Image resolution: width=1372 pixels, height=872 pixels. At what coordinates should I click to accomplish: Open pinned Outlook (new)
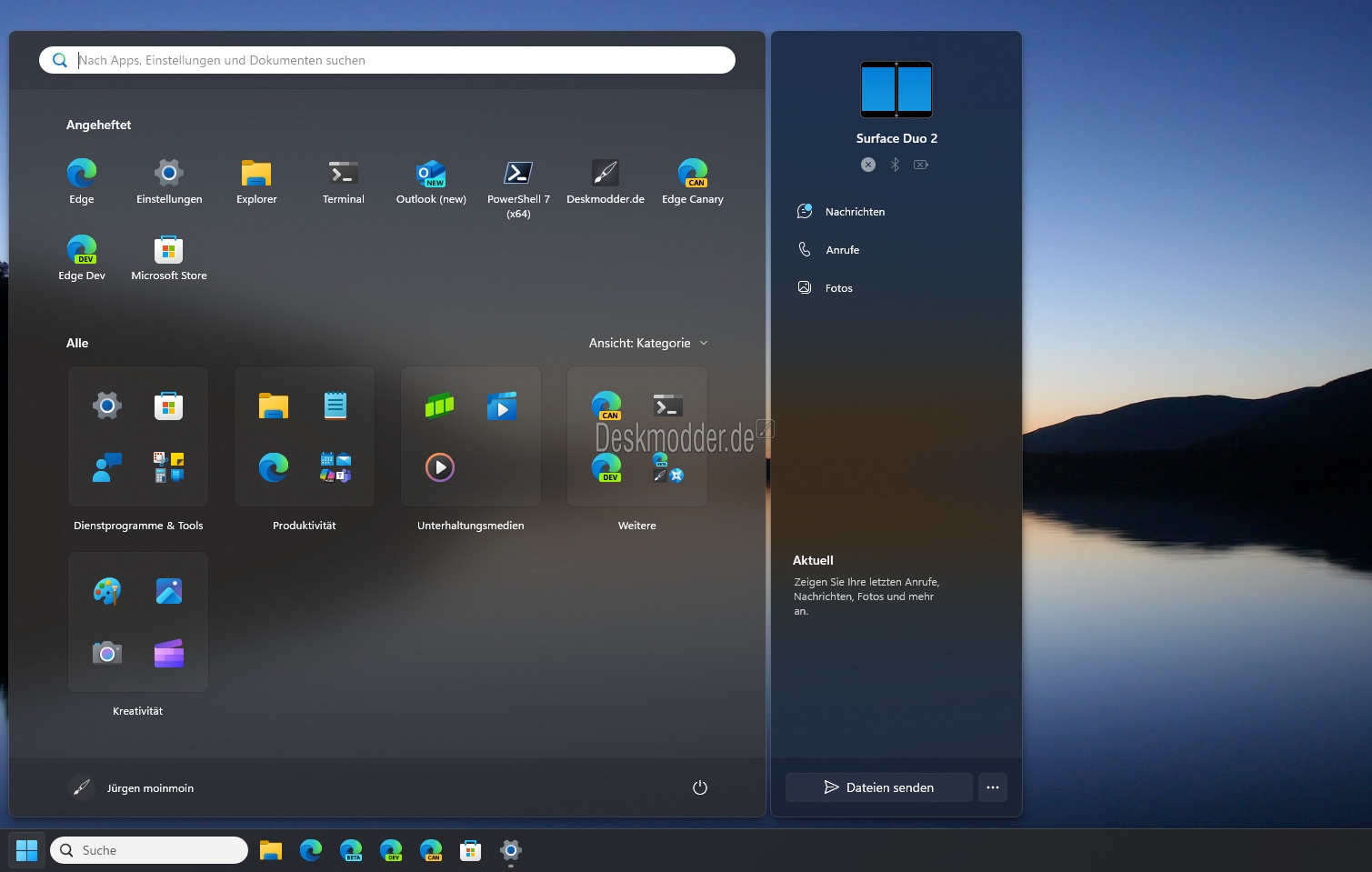point(431,181)
